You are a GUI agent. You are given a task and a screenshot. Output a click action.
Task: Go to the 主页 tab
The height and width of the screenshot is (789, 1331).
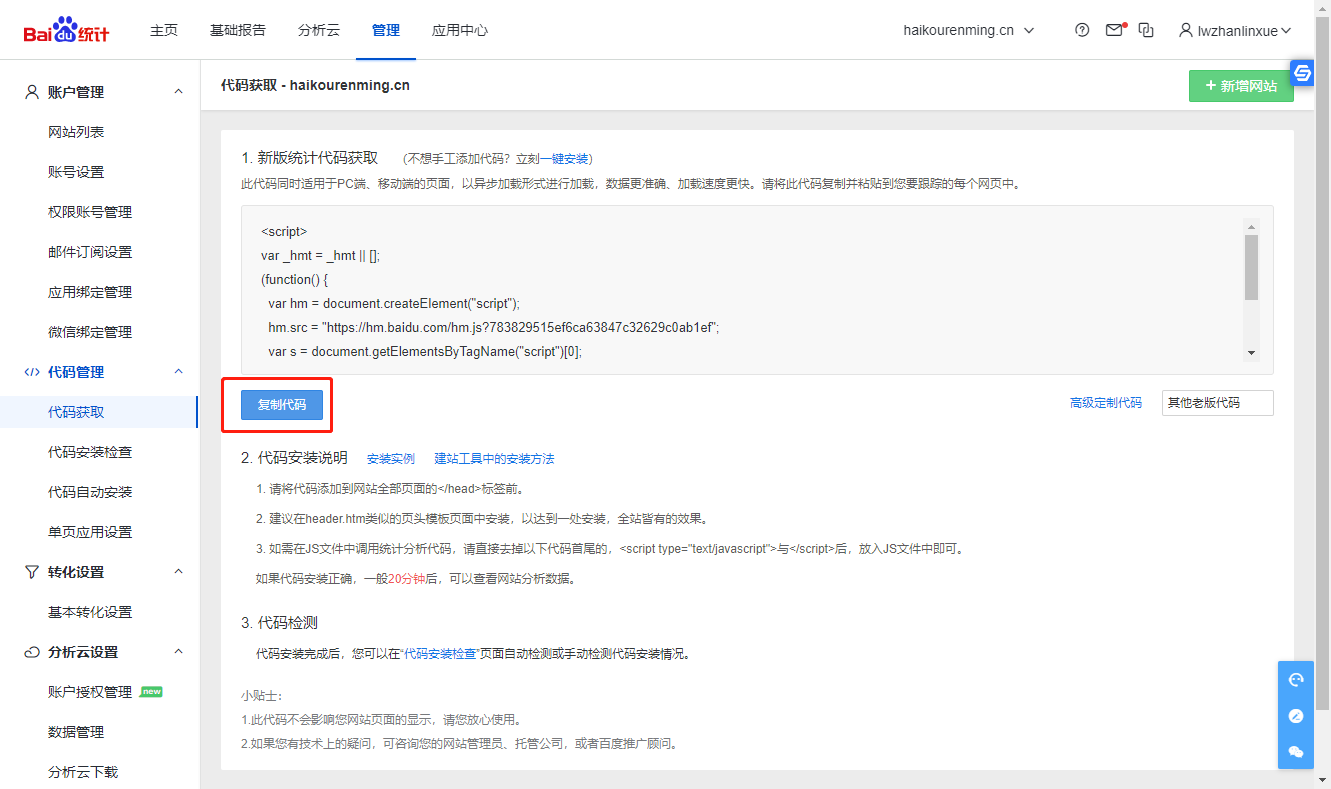(164, 30)
